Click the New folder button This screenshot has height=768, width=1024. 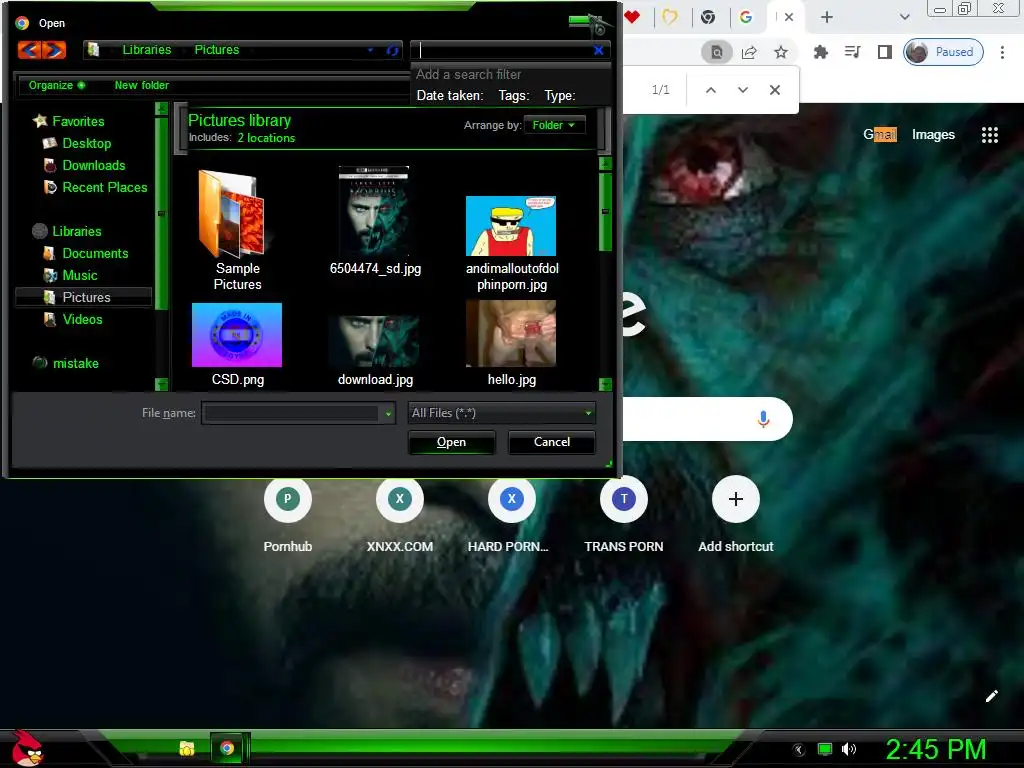click(x=142, y=86)
